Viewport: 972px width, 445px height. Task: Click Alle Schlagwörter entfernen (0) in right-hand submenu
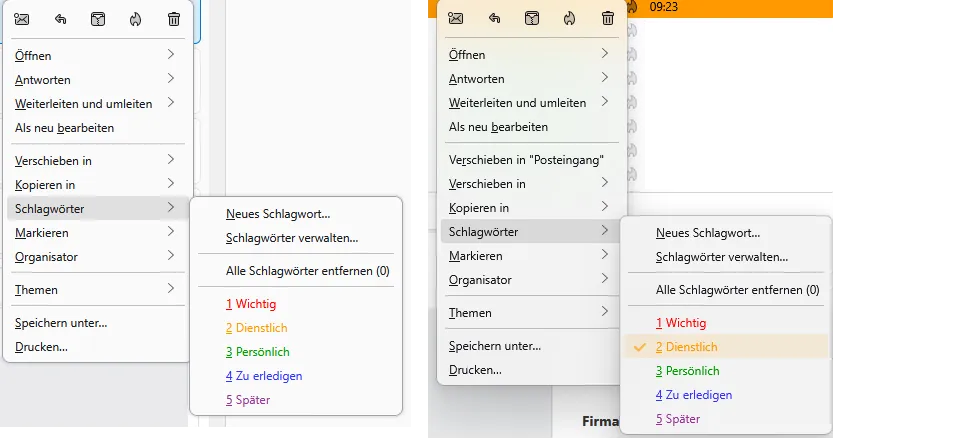coord(726,290)
